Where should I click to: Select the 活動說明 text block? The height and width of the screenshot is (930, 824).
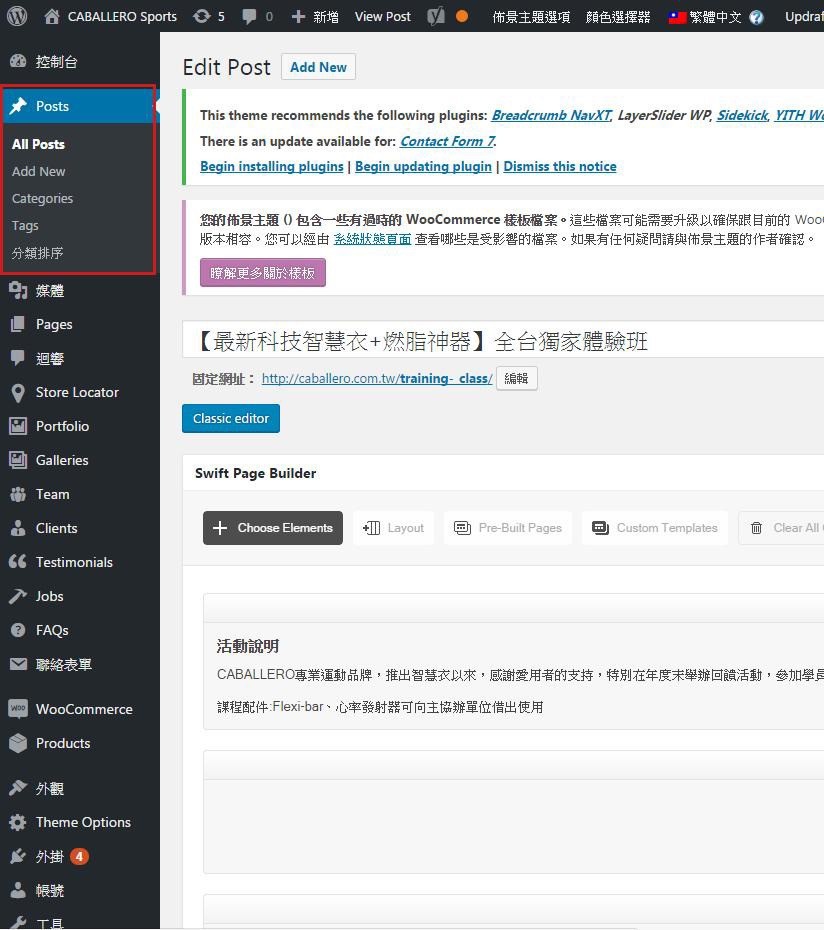coord(514,676)
